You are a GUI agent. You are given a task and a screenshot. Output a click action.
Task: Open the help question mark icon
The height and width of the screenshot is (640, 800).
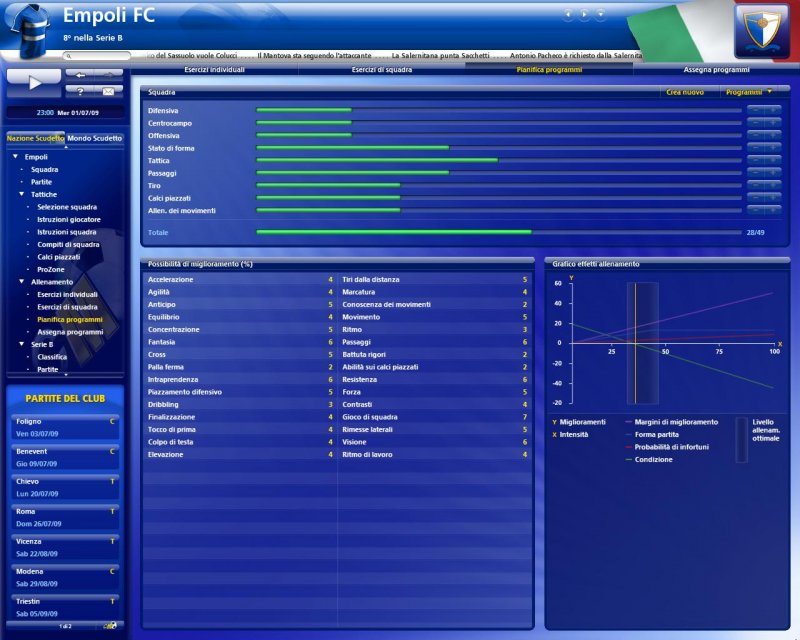coord(79,91)
